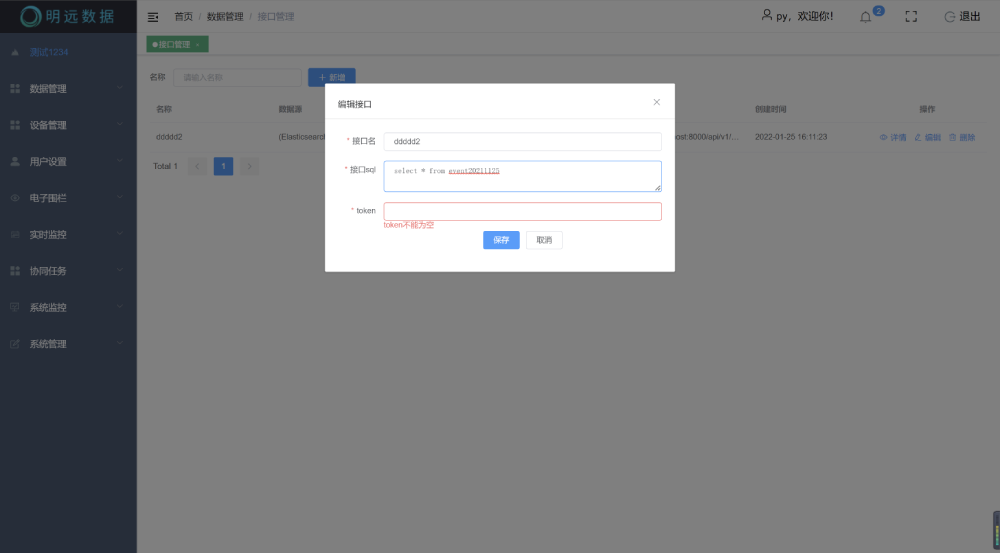Click the 取消 button
The width and height of the screenshot is (1000, 553).
[544, 240]
